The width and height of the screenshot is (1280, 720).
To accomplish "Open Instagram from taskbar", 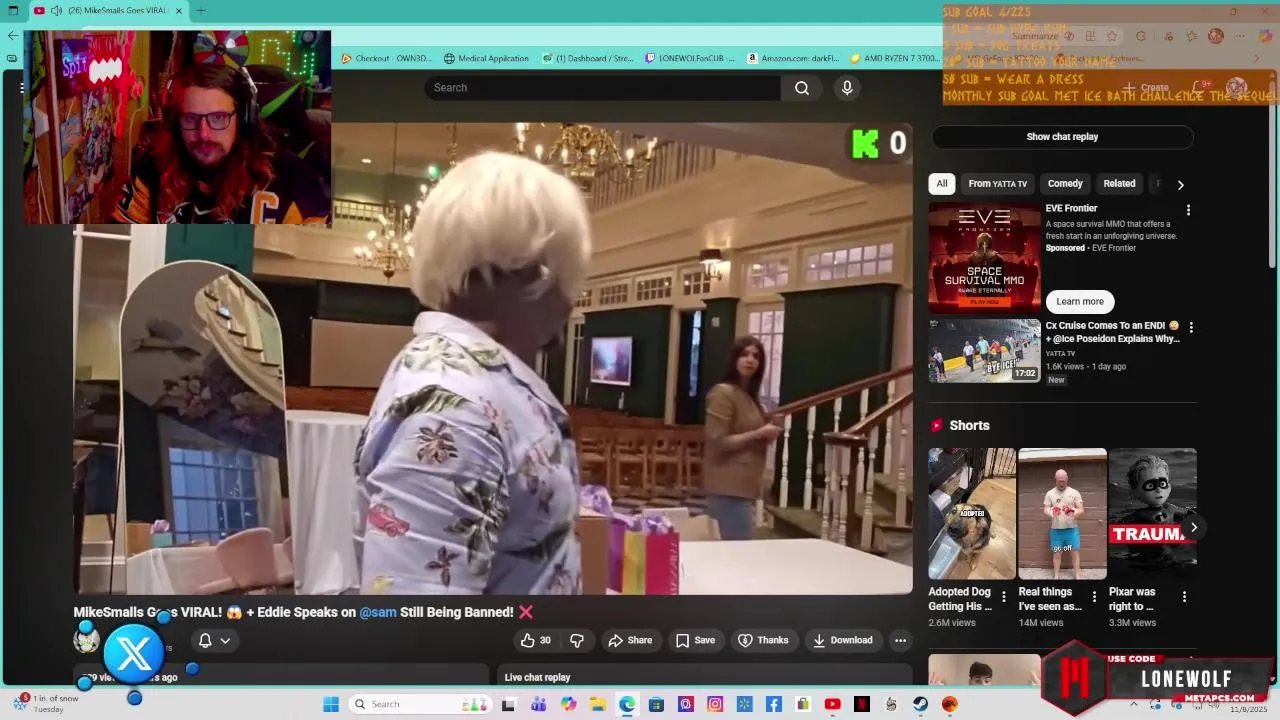I will coord(715,704).
